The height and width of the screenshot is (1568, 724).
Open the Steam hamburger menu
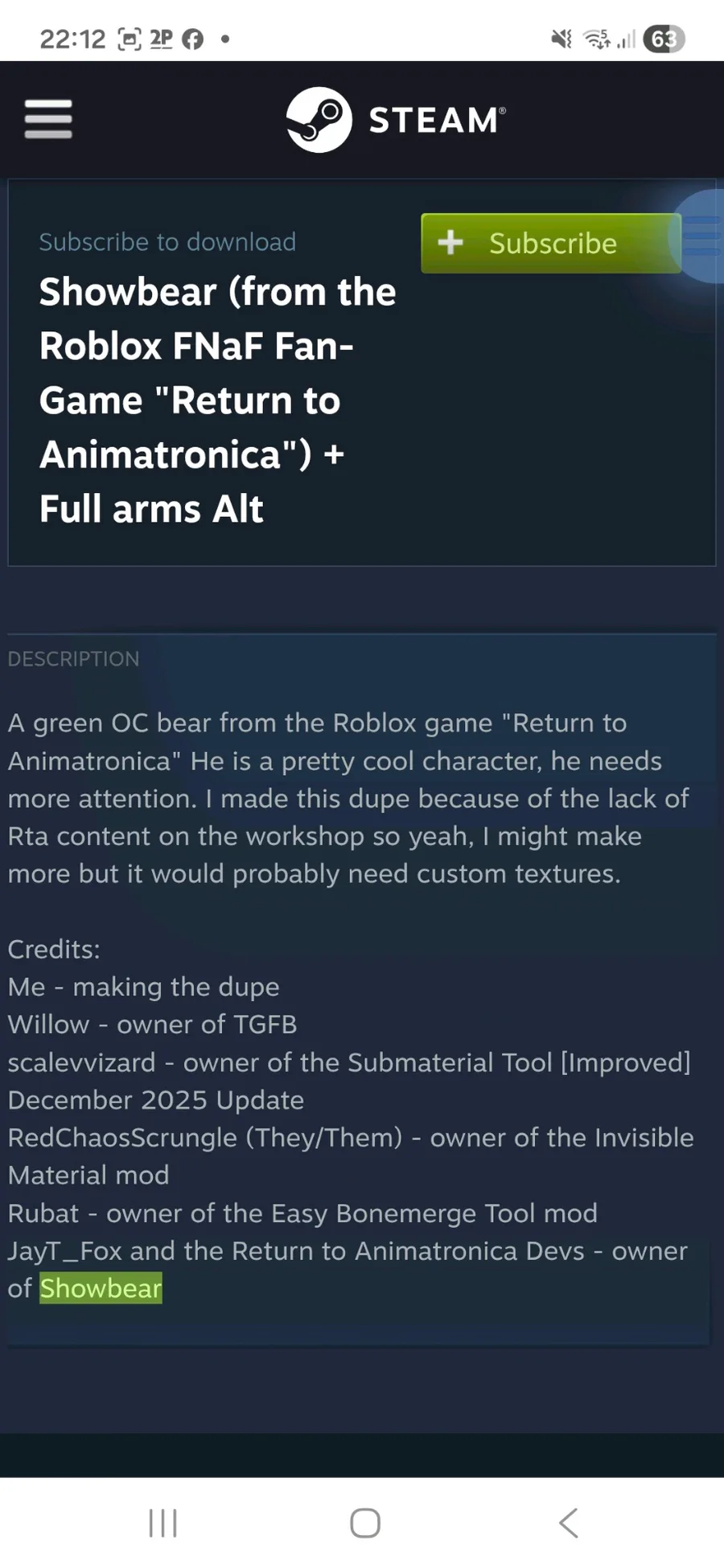(48, 119)
